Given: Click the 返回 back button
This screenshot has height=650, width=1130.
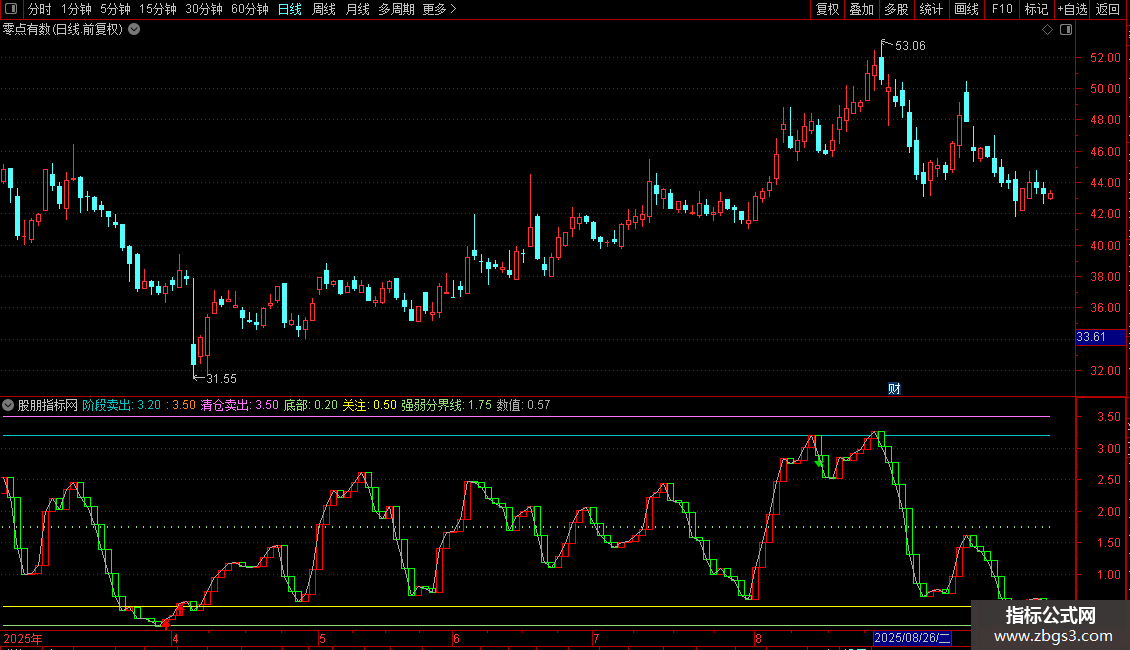Looking at the screenshot, I should click(x=1108, y=9).
